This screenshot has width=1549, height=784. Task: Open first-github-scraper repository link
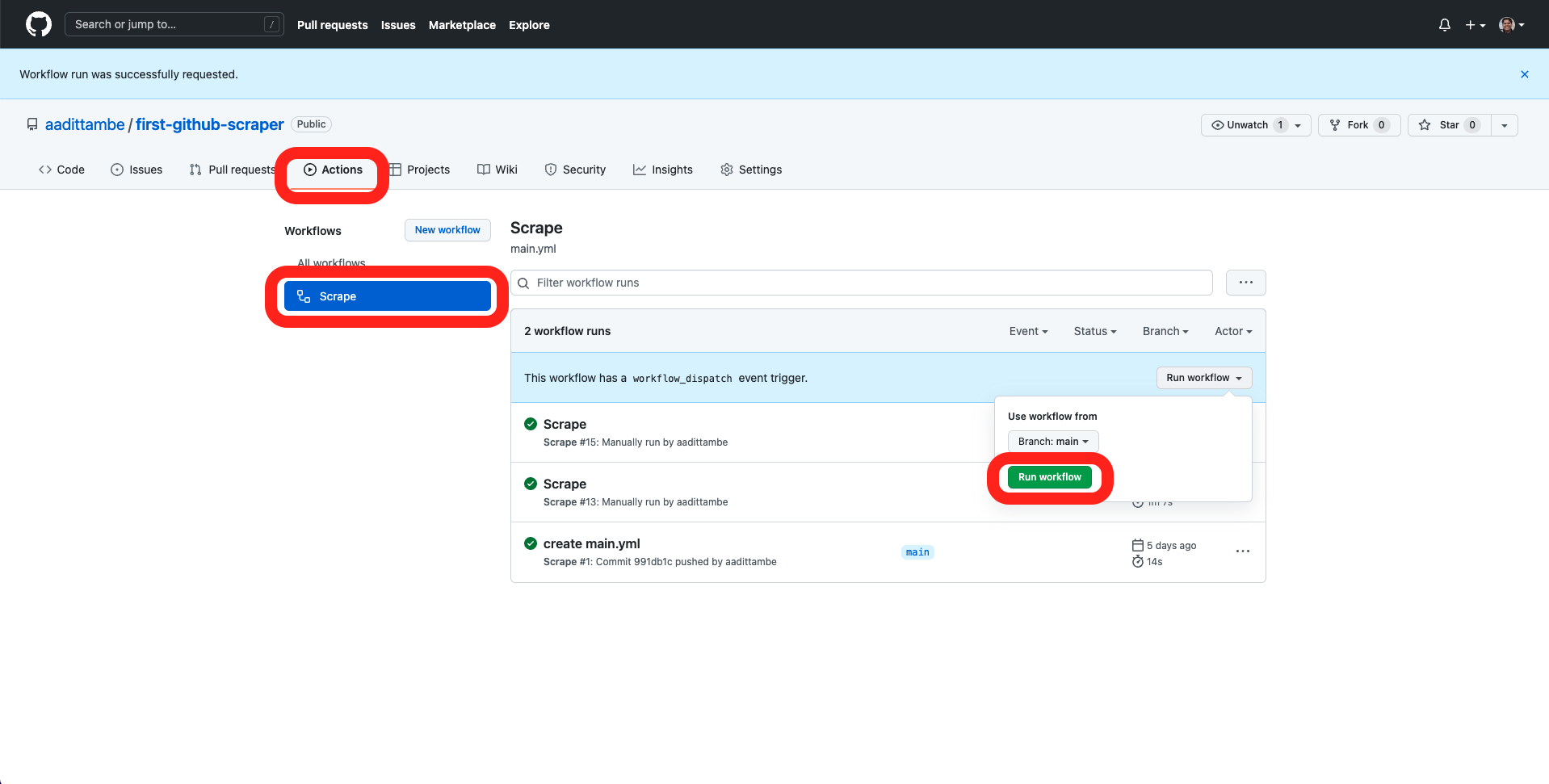click(x=210, y=124)
